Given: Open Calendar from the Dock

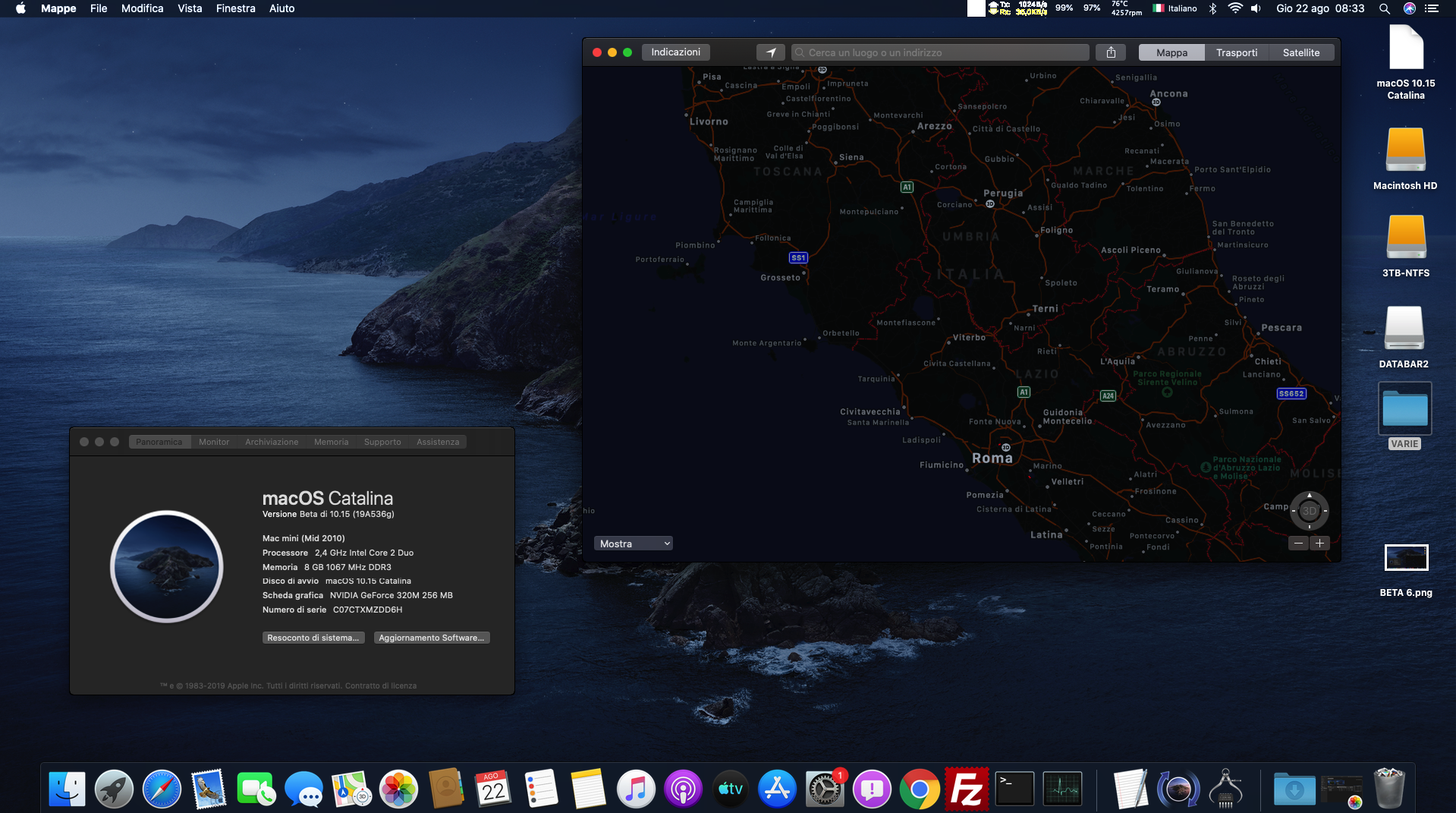Looking at the screenshot, I should point(493,789).
